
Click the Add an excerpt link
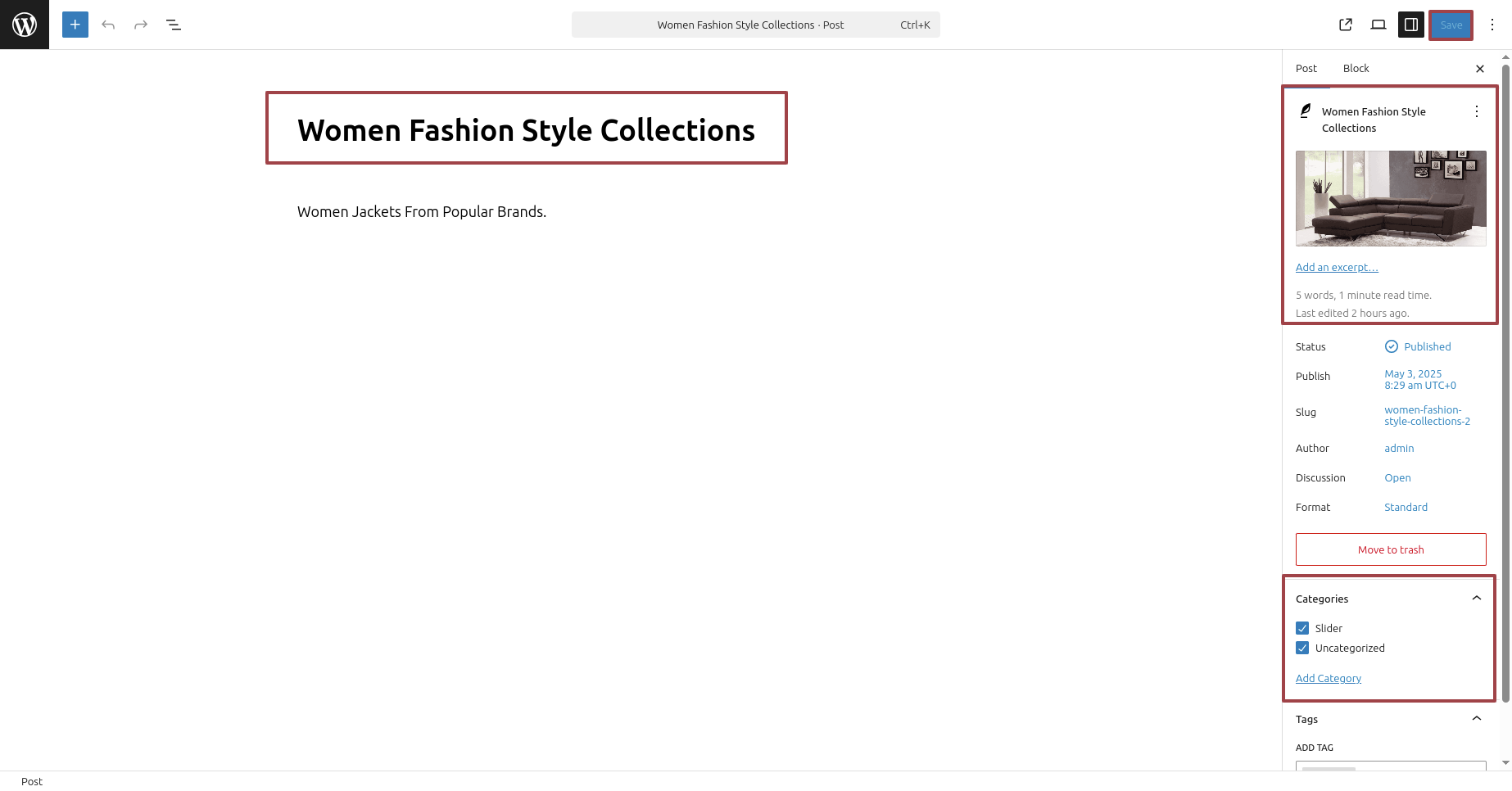pos(1337,268)
